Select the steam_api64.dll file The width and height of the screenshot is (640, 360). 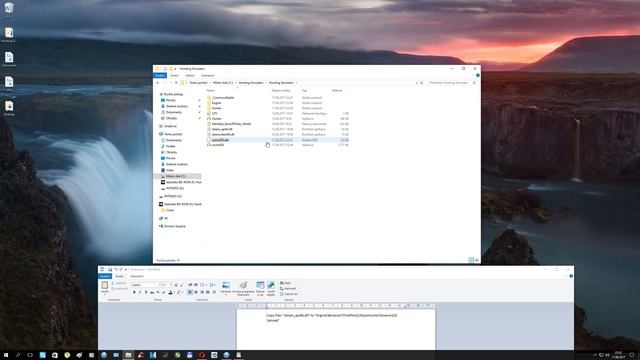[x=222, y=129]
